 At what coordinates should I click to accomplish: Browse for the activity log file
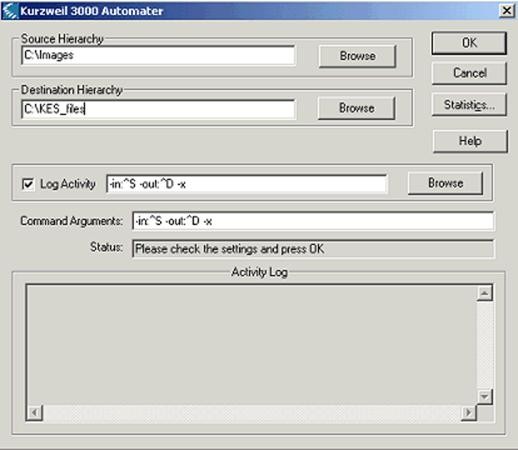pyautogui.click(x=445, y=183)
